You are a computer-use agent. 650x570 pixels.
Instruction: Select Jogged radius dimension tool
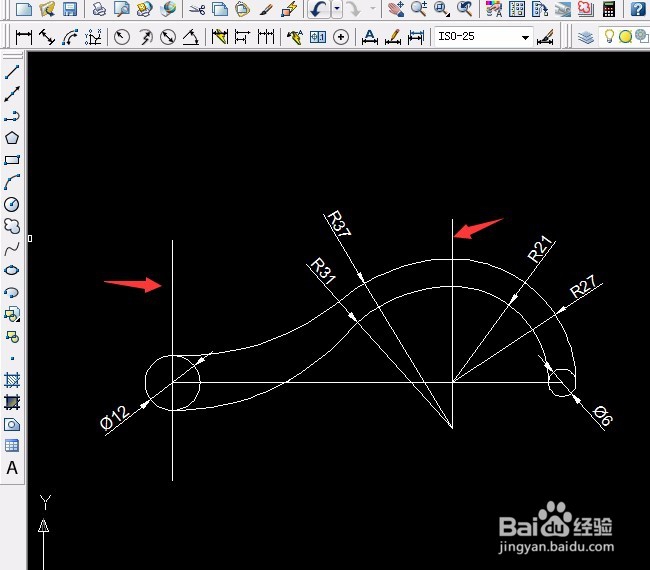(145, 37)
